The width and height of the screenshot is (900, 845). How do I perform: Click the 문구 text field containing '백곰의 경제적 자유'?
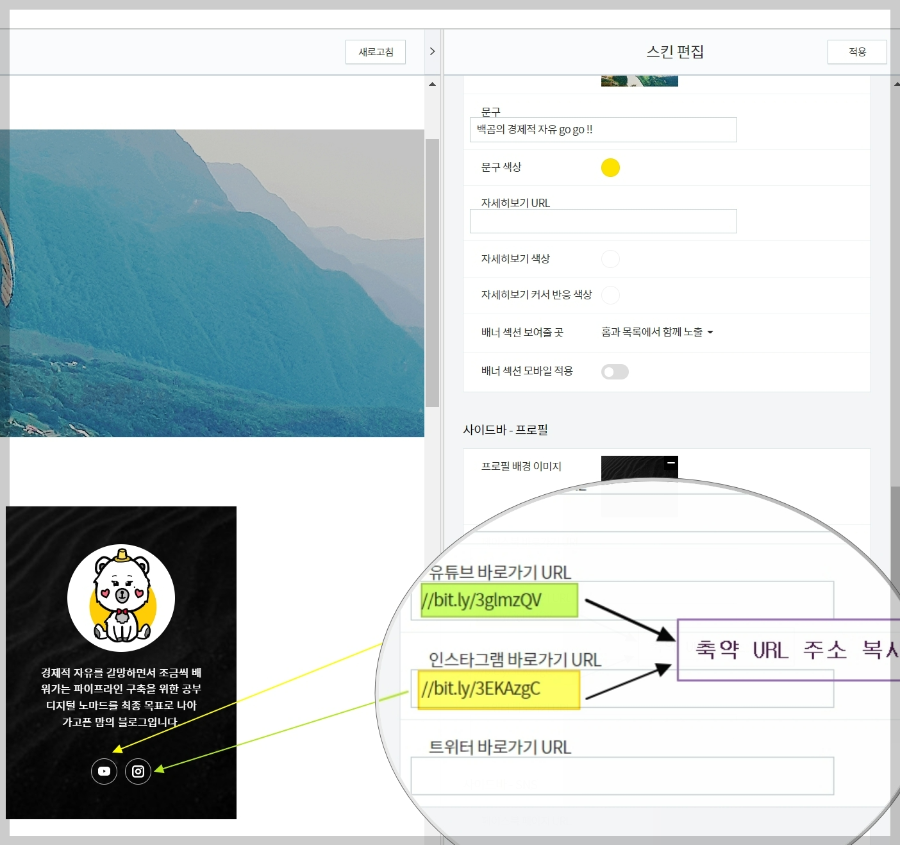(602, 129)
